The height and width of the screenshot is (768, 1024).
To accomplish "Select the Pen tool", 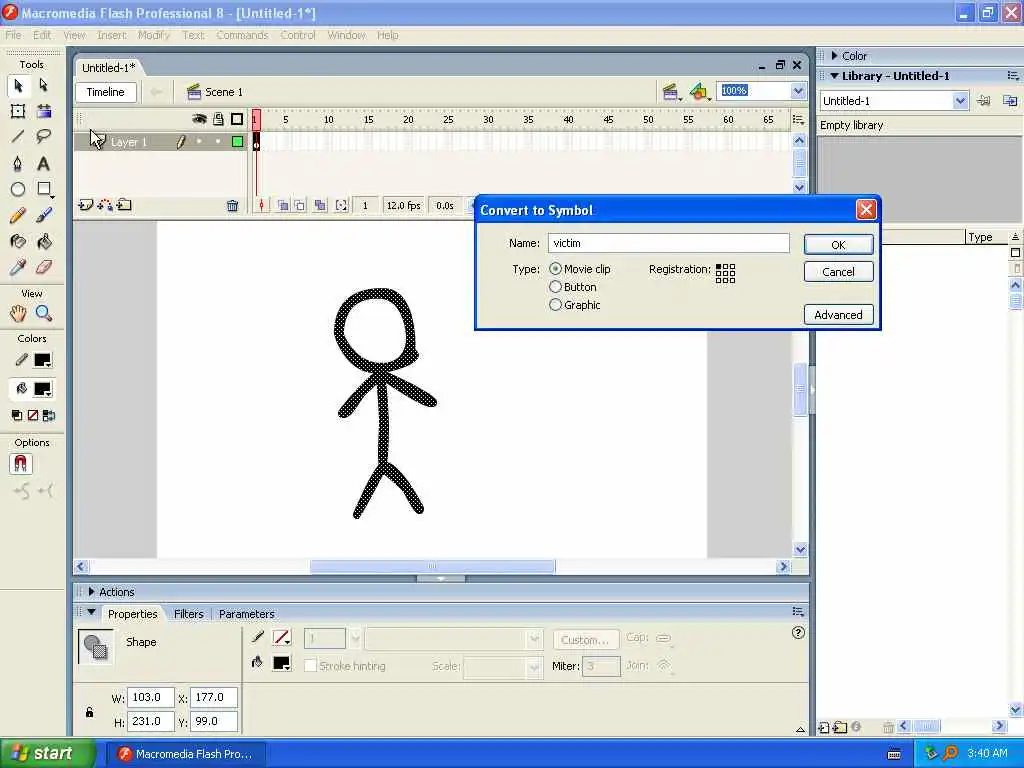I will [x=18, y=163].
